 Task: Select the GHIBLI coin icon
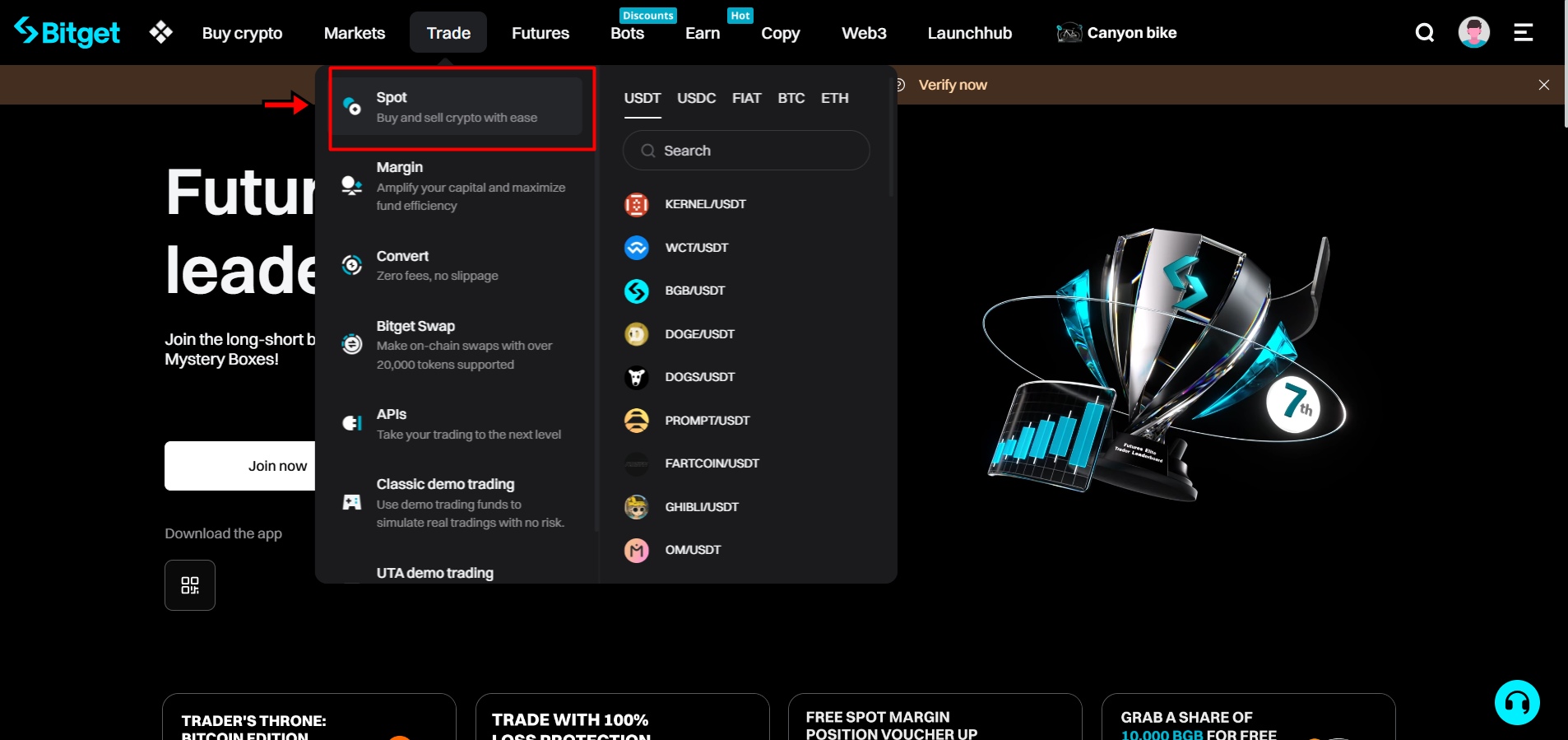coord(637,507)
